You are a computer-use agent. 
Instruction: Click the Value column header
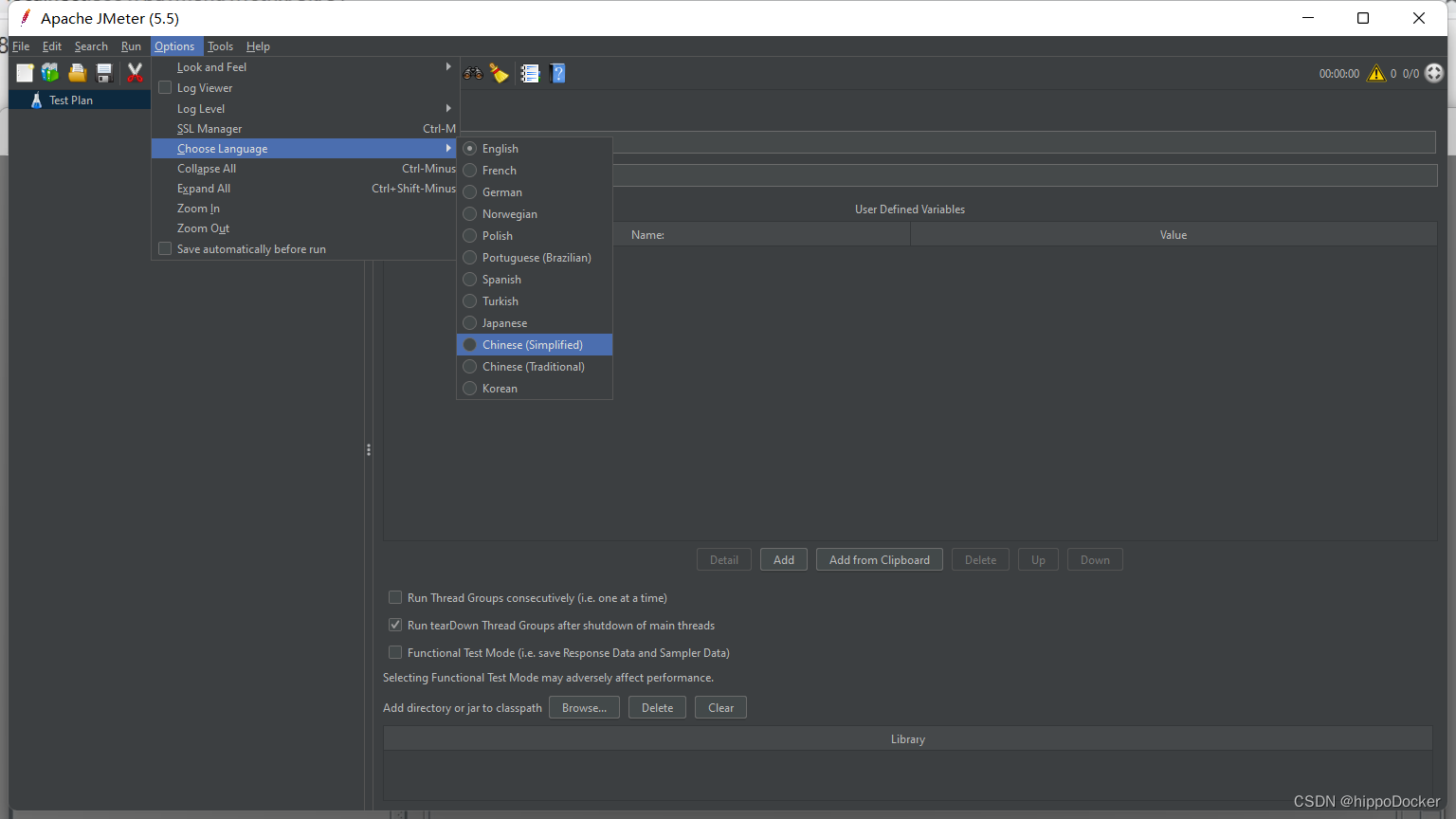(1174, 235)
